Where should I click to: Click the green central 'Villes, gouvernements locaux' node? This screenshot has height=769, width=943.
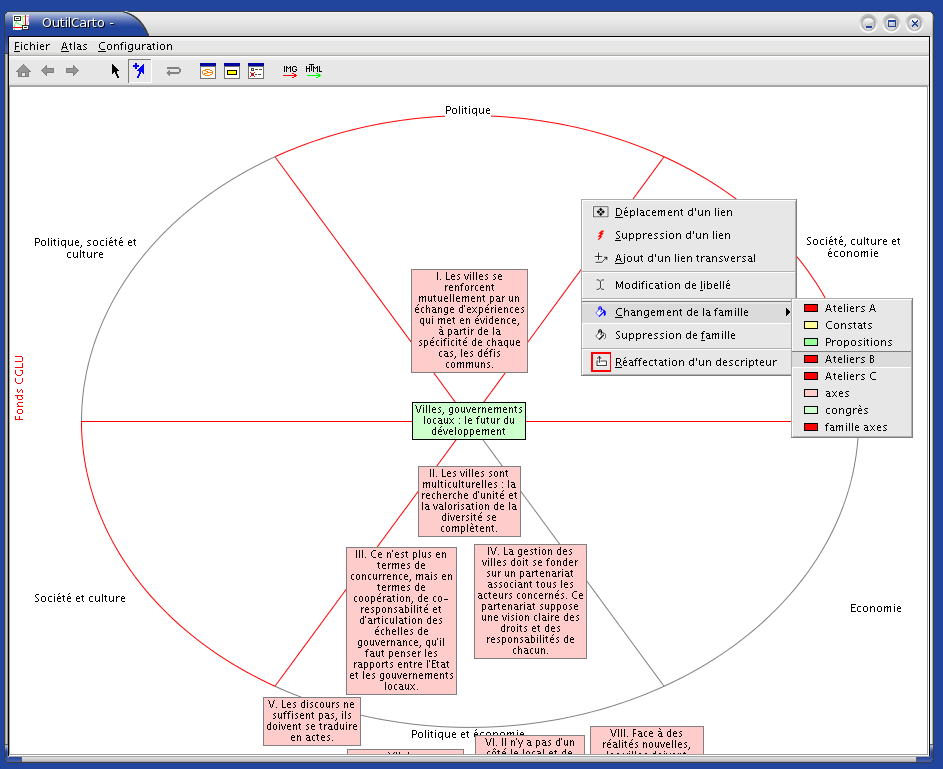(x=468, y=421)
